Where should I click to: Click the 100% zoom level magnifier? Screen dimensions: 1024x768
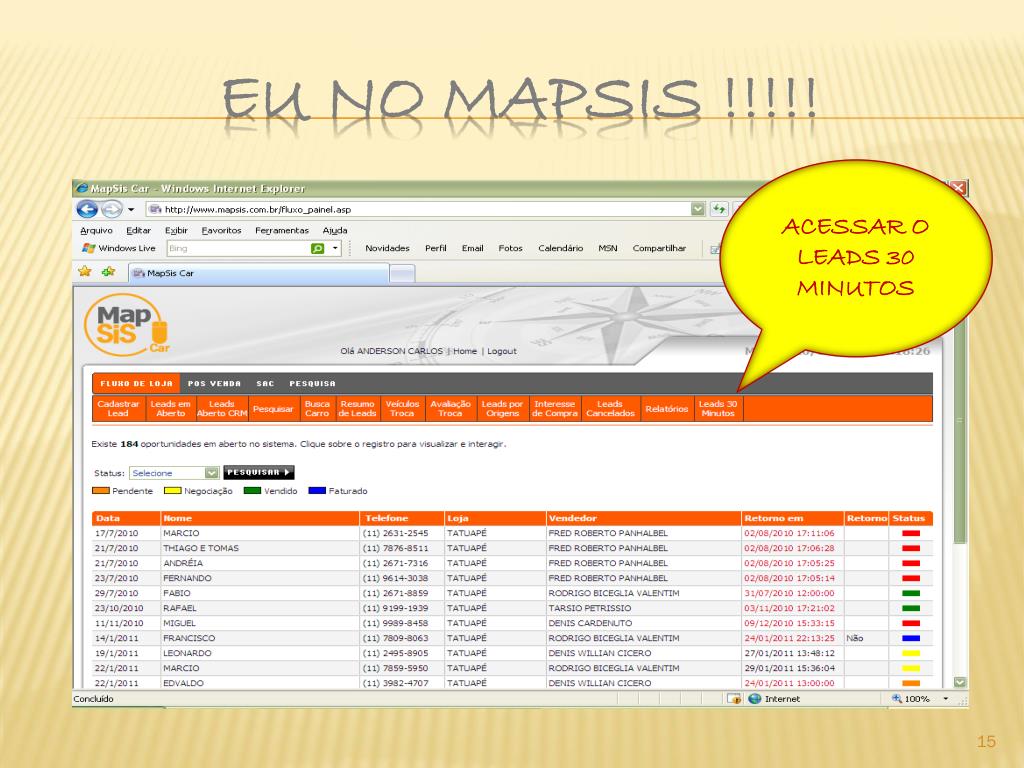(x=897, y=699)
